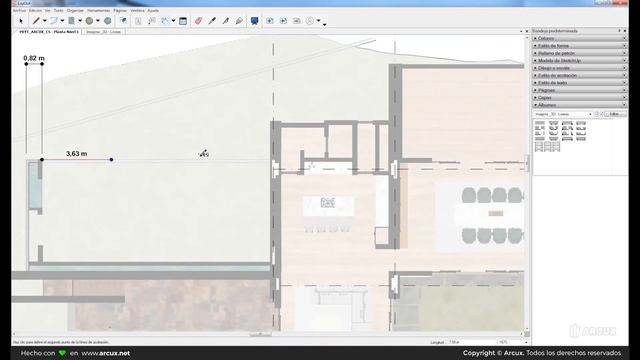Pick the Circle shape tool

tap(89, 21)
